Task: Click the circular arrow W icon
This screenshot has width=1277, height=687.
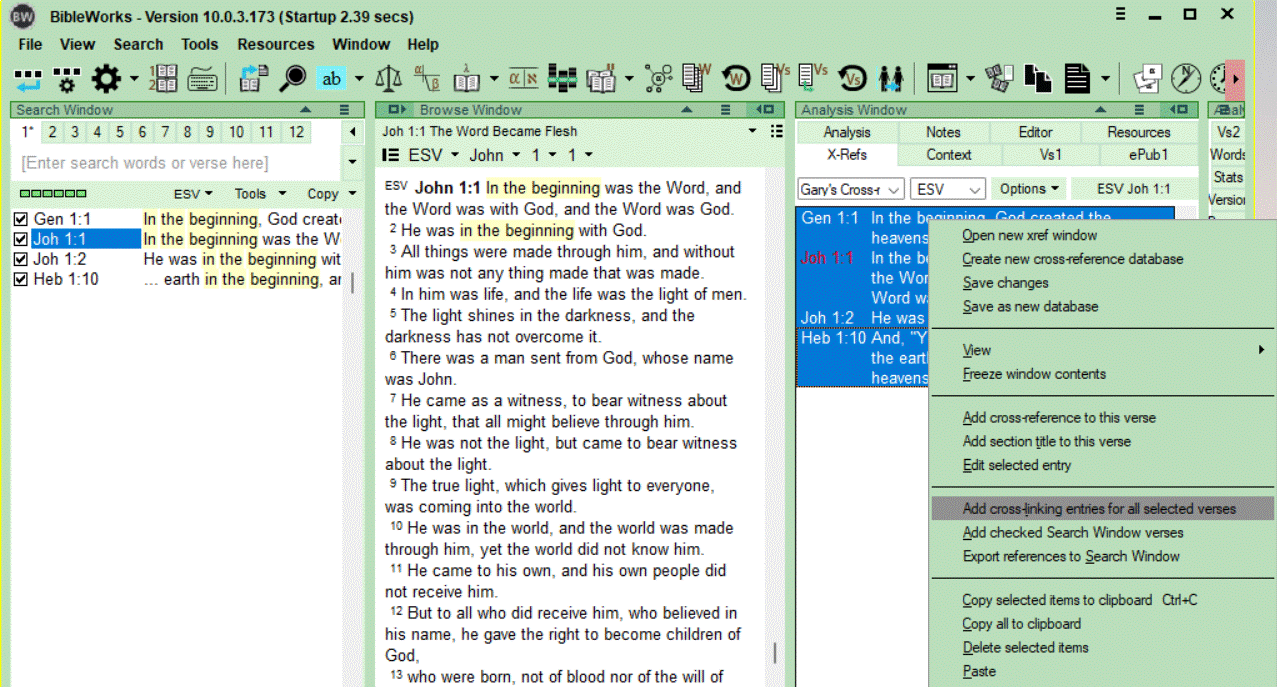Action: 735,78
